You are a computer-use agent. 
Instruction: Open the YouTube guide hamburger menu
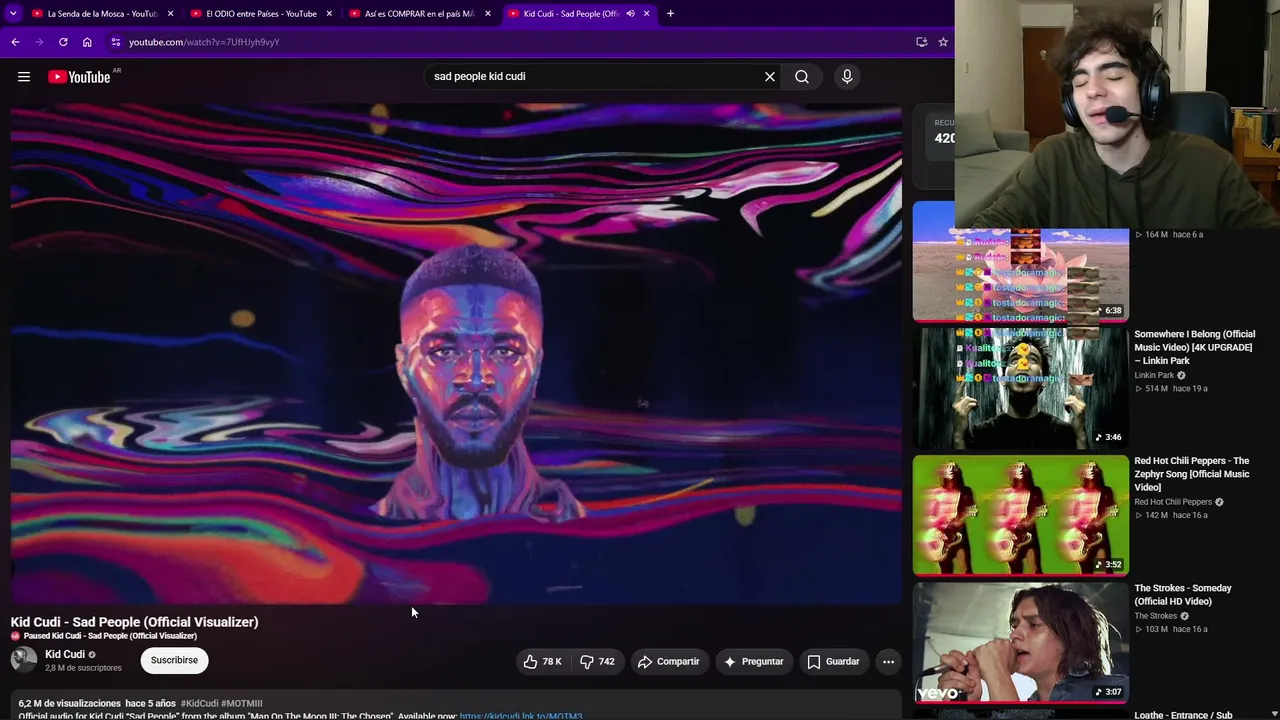click(24, 77)
